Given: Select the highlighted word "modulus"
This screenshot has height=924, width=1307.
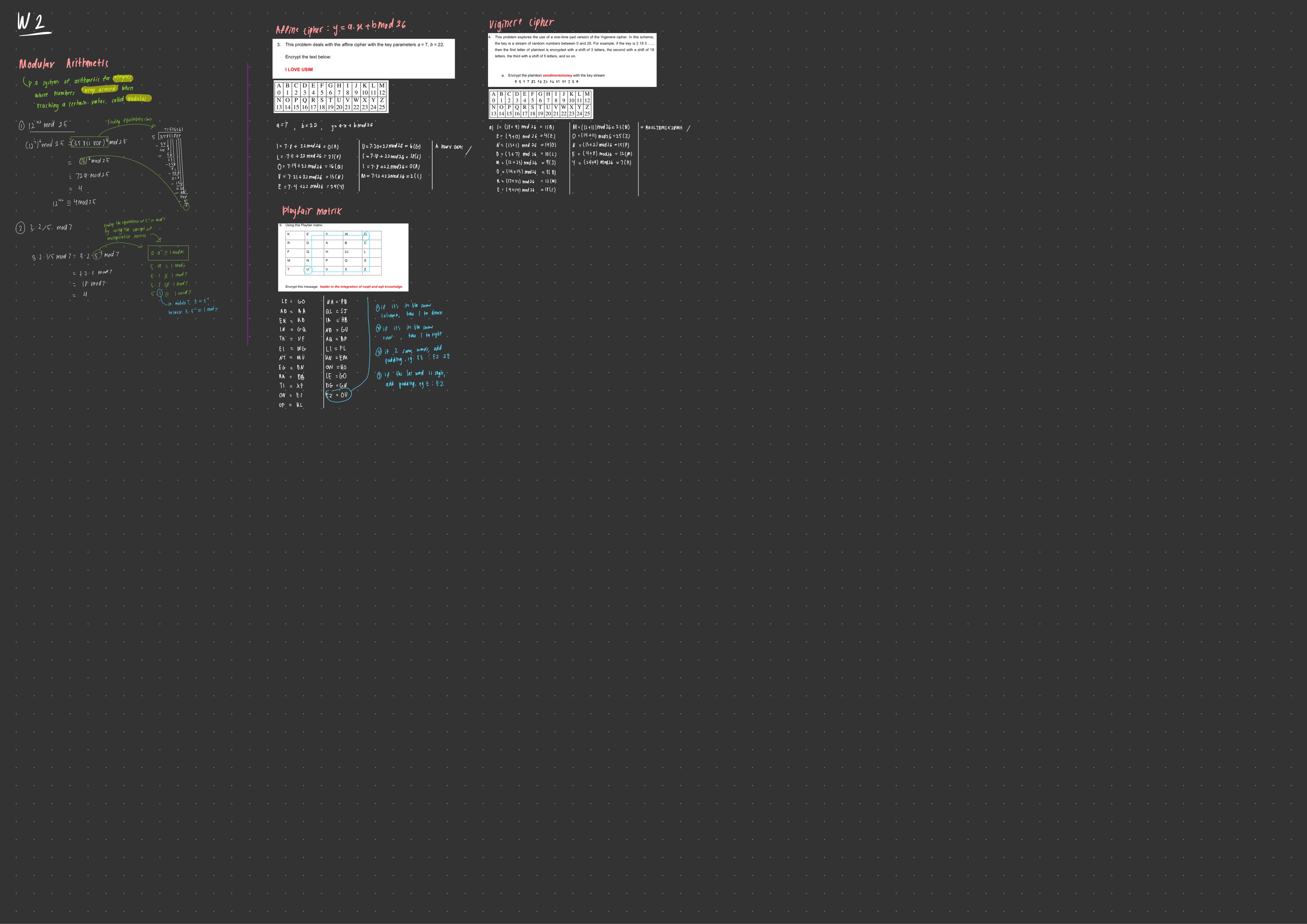Looking at the screenshot, I should pyautogui.click(x=138, y=99).
